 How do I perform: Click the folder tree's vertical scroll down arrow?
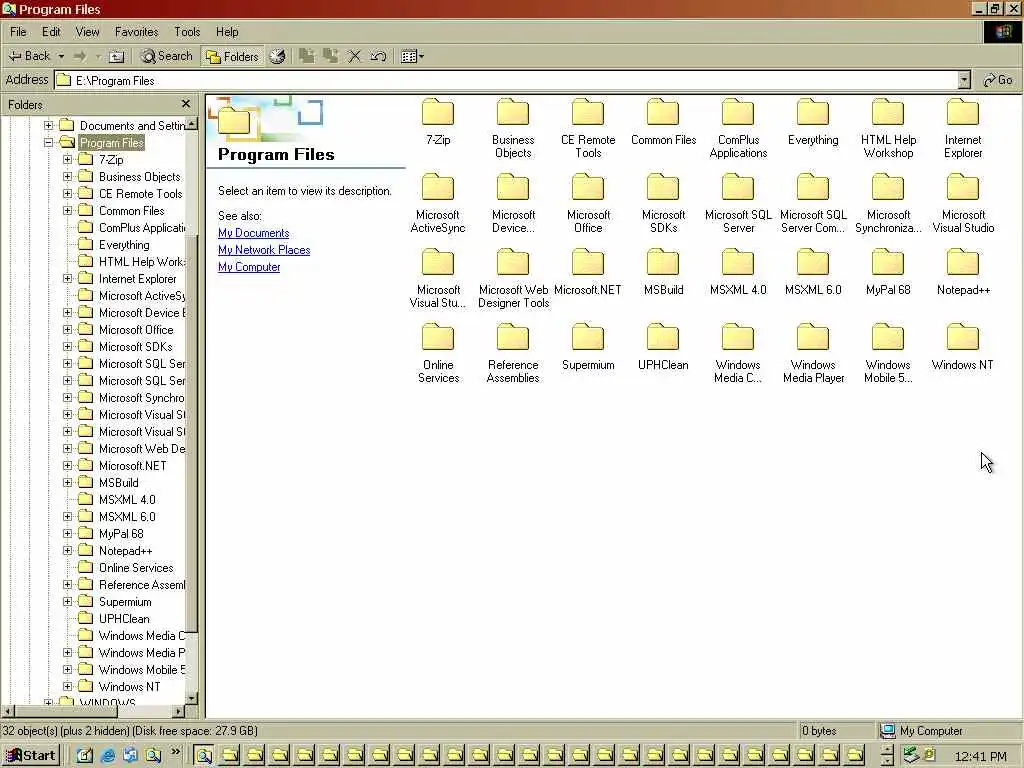coord(192,697)
